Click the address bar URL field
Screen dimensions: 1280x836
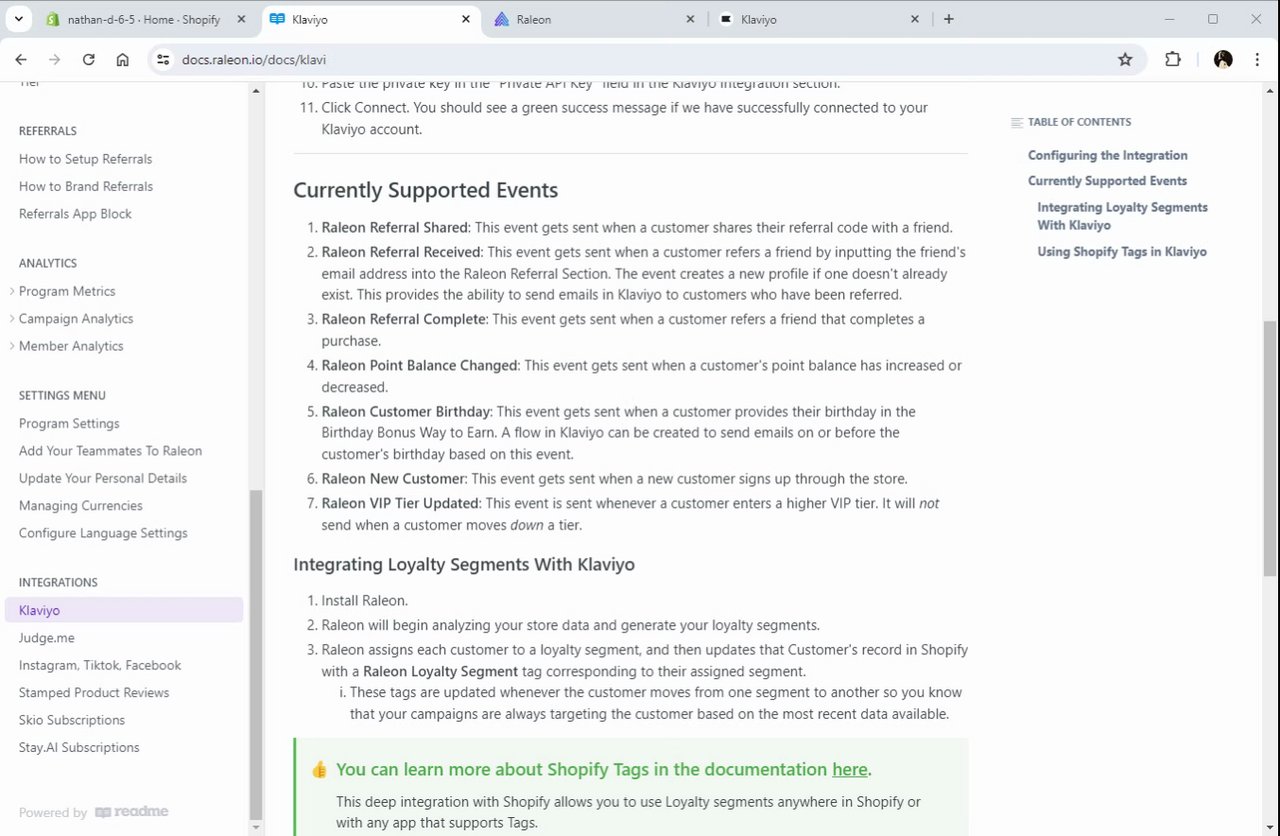click(x=640, y=60)
